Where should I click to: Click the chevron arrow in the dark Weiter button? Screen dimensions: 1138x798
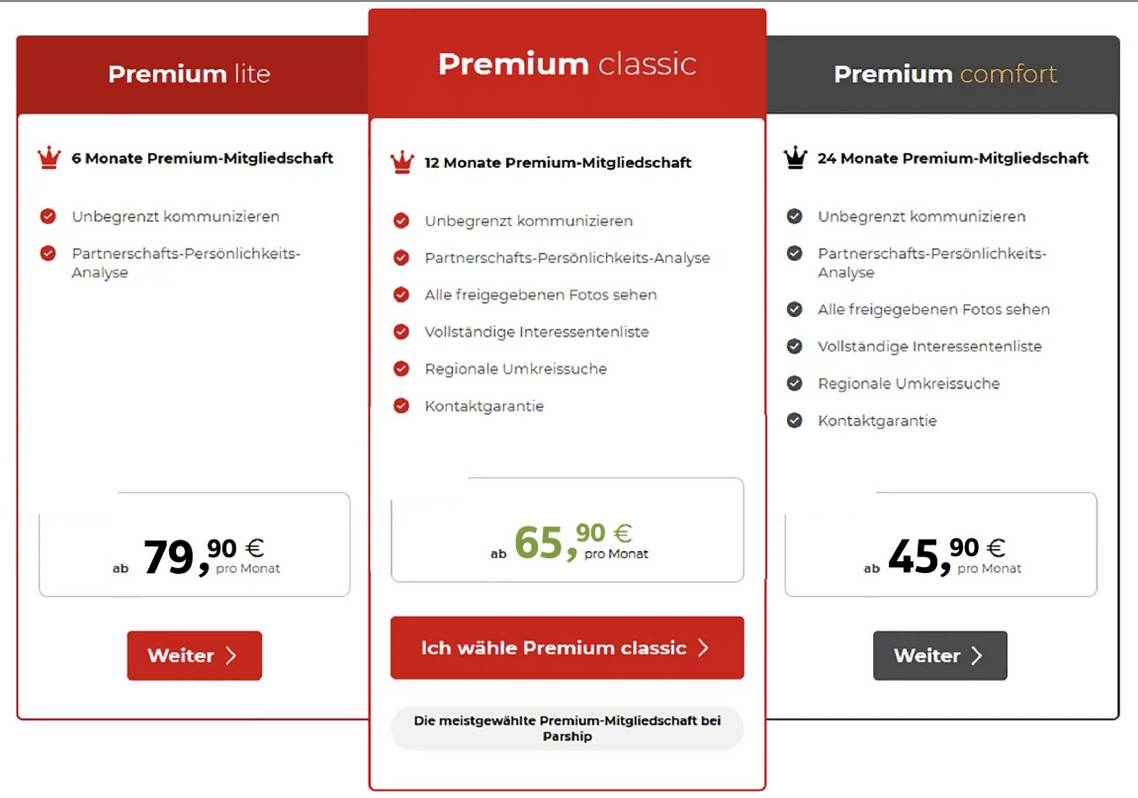coord(977,656)
